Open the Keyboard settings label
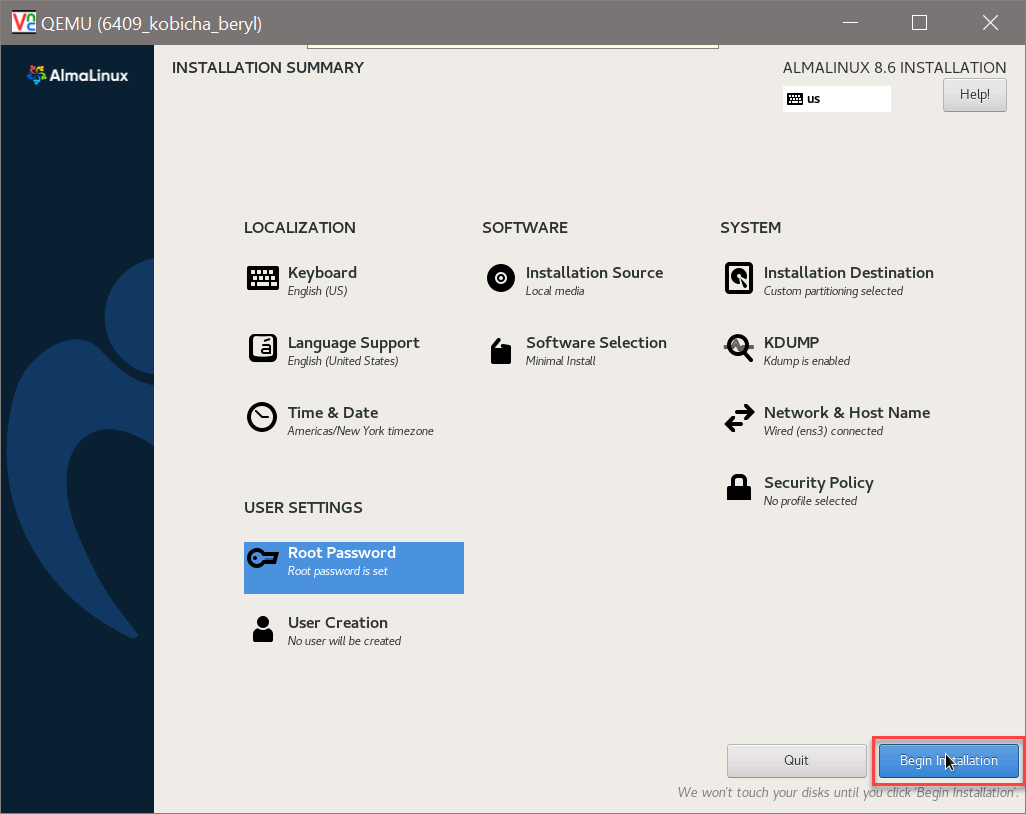Viewport: 1026px width, 814px height. [322, 272]
